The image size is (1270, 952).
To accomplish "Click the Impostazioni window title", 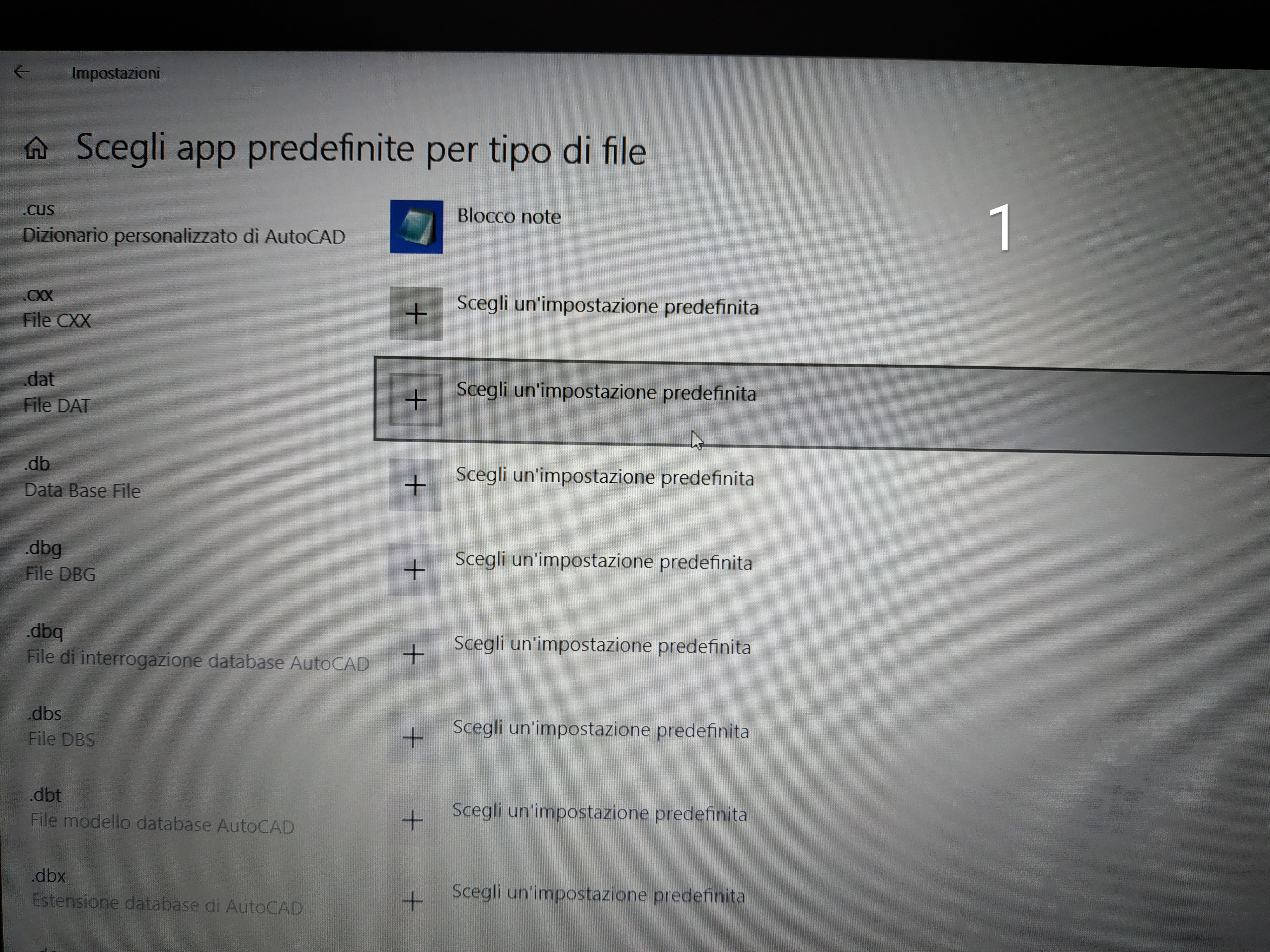I will 115,73.
